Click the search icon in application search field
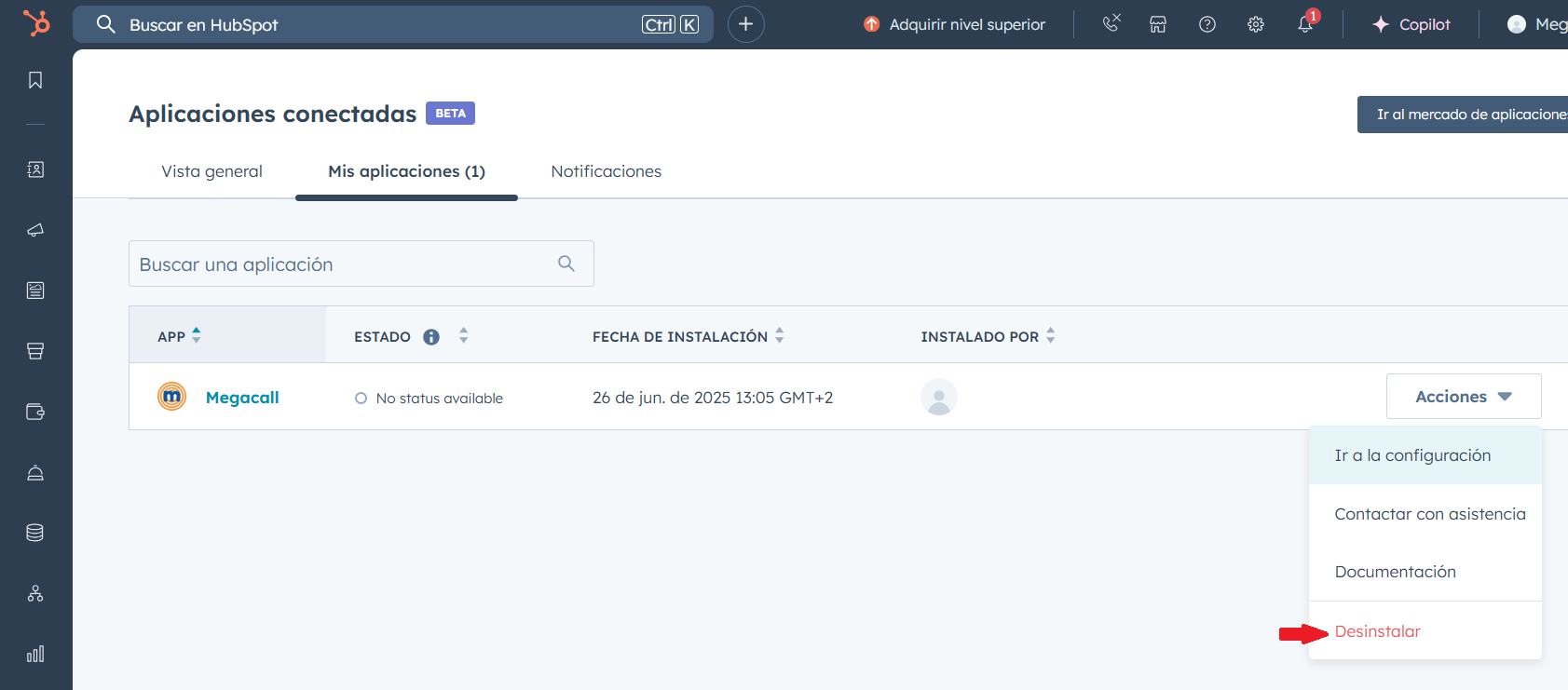 coord(566,264)
